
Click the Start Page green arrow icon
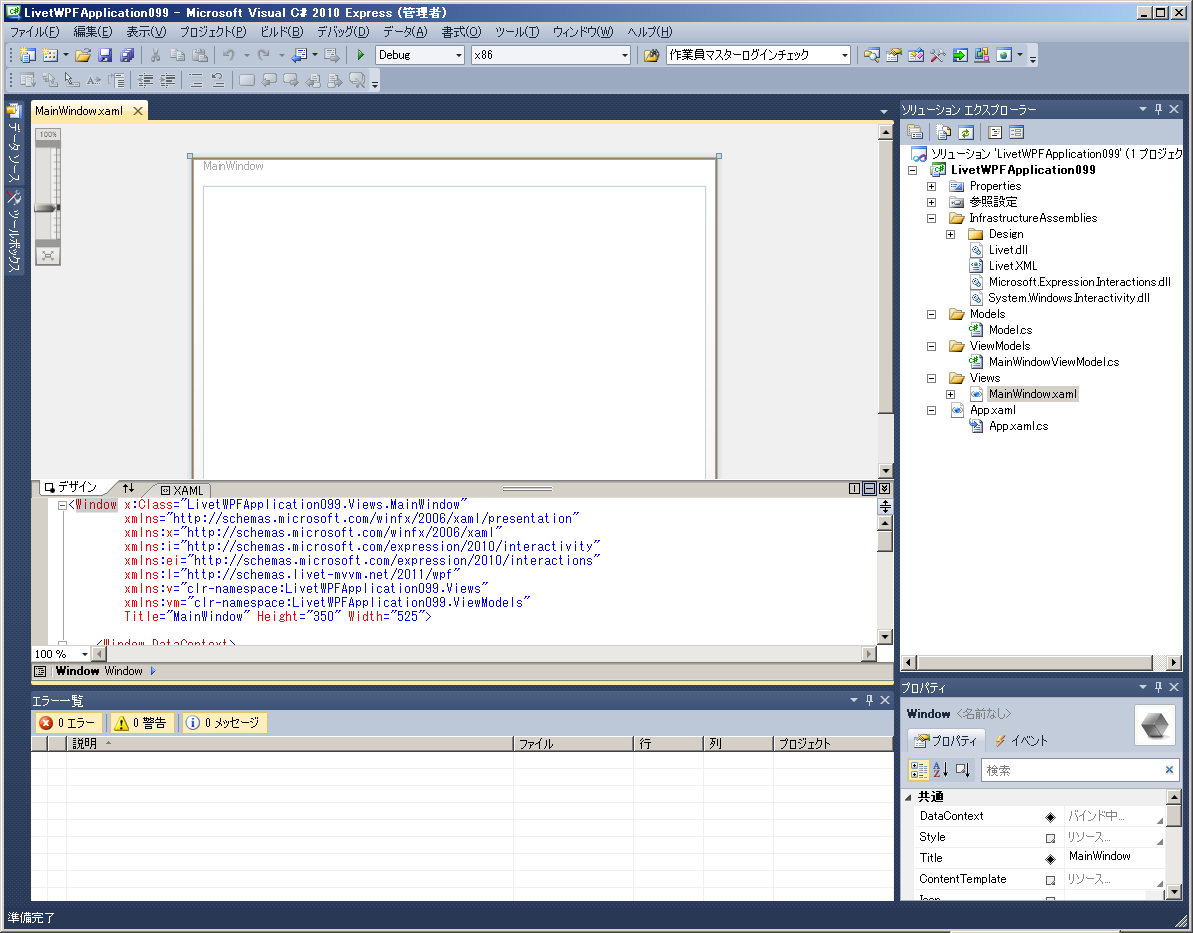coord(960,55)
